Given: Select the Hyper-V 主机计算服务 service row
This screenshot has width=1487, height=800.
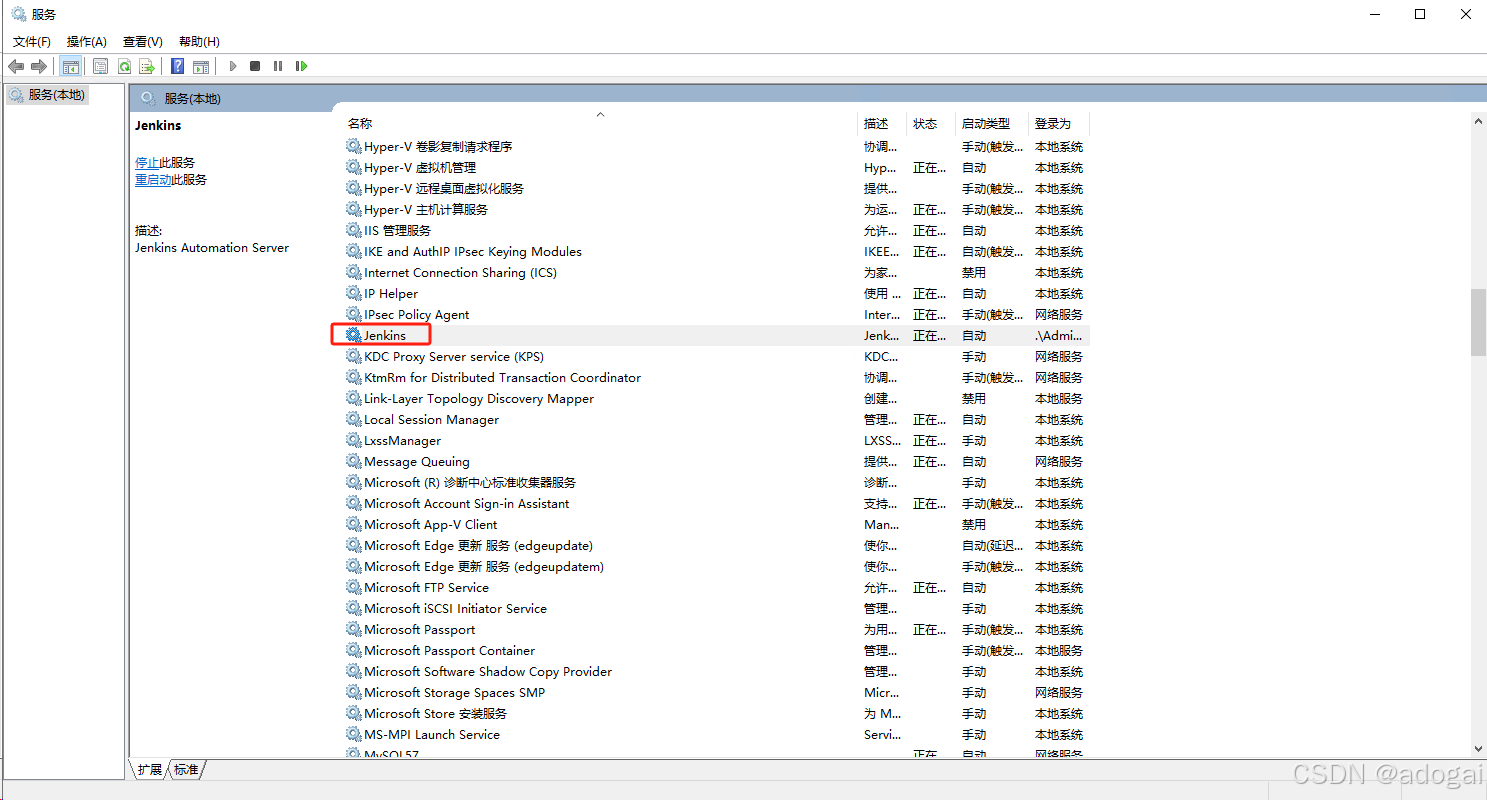Looking at the screenshot, I should tap(716, 209).
